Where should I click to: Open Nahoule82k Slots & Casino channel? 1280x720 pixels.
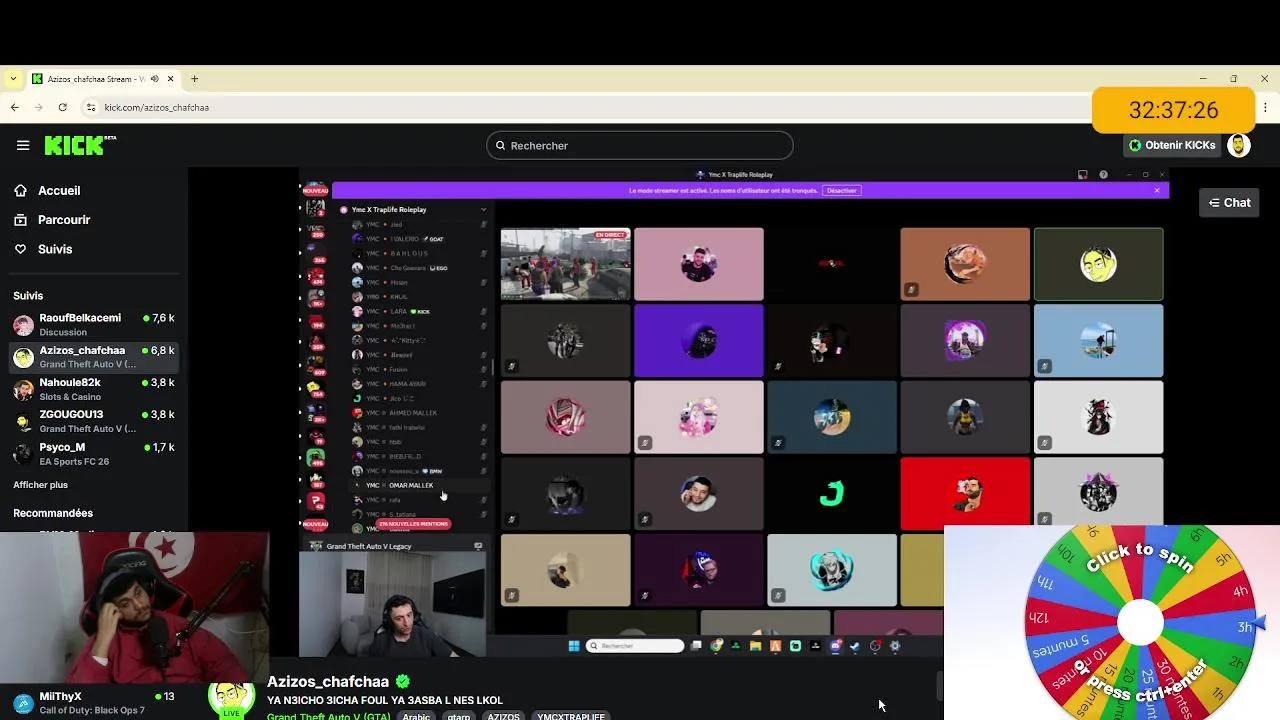click(94, 389)
